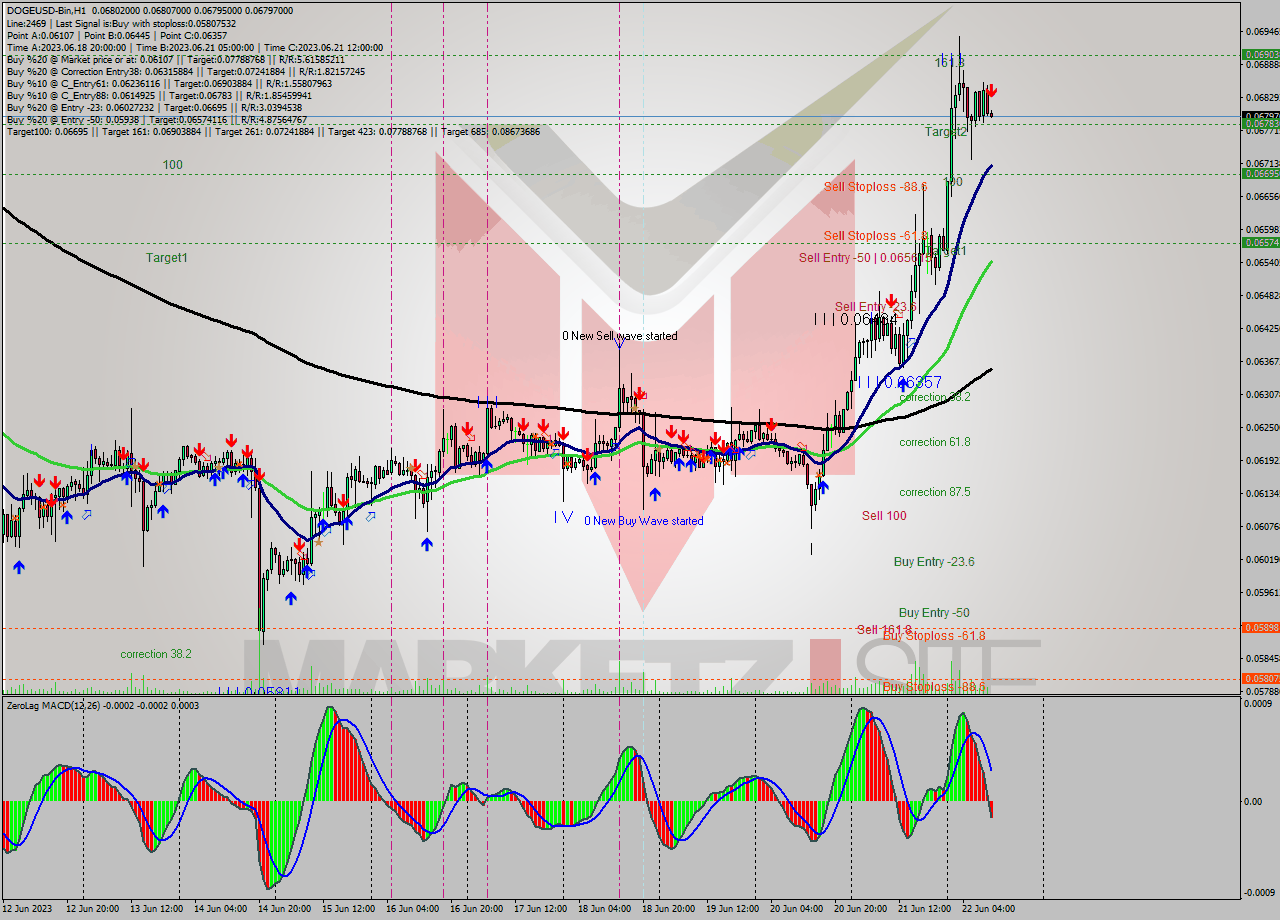This screenshot has height=920, width=1280.
Task: Click the 'Buy Entry -23.6' label
Action: [934, 562]
